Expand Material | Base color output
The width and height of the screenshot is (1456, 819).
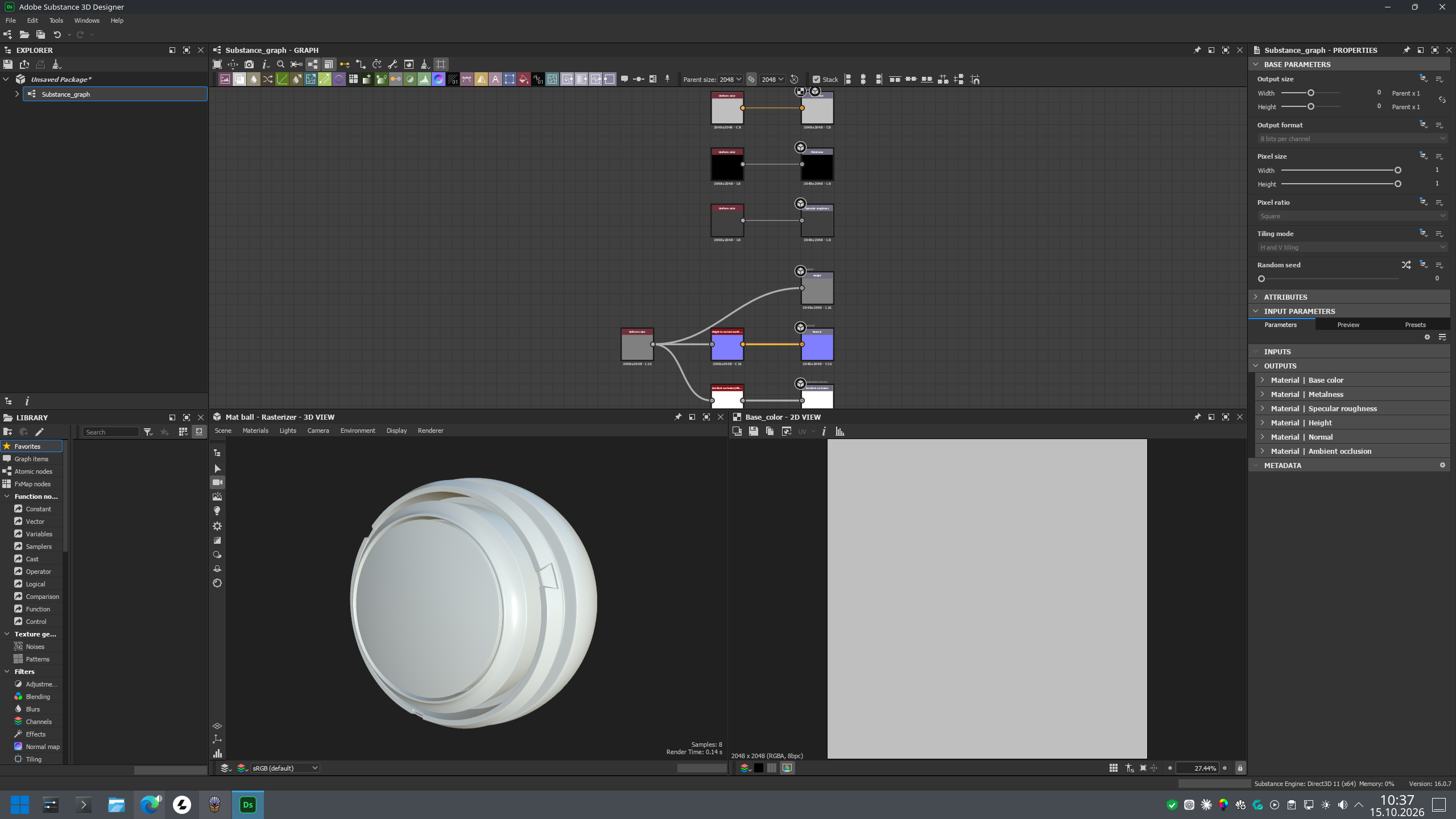point(1263,380)
